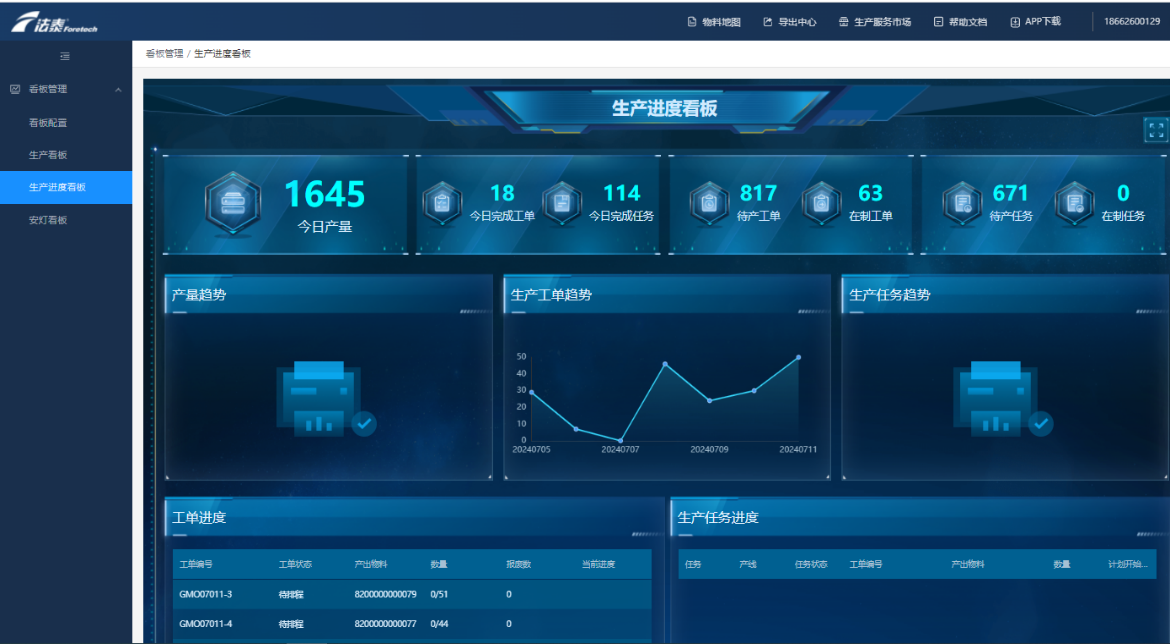Click the 今日产量 hexagon icon
Image resolution: width=1170 pixels, height=644 pixels.
233,204
